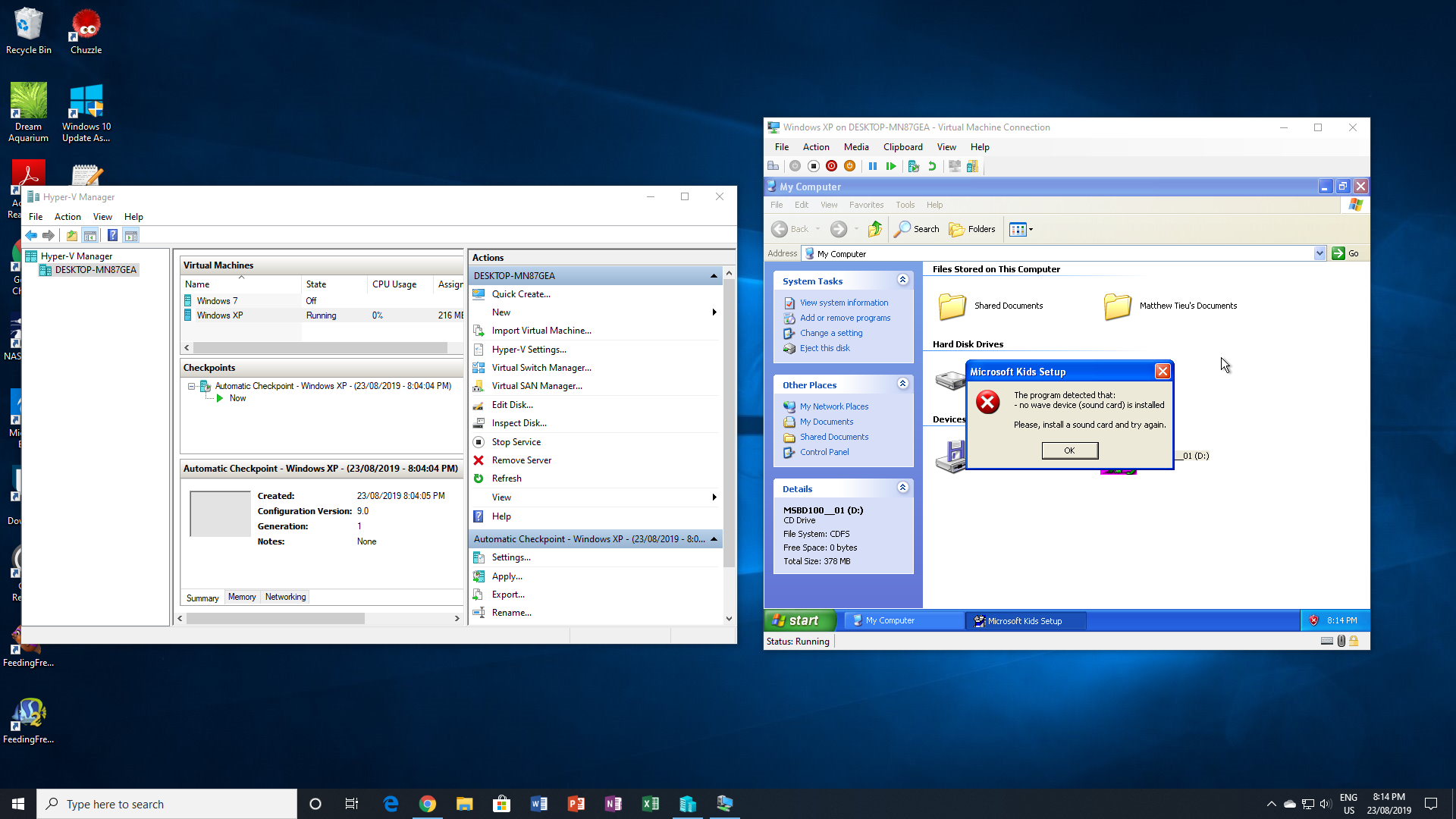Open the Clipboard menu in VM Connection
1456x819 pixels.
(902, 147)
